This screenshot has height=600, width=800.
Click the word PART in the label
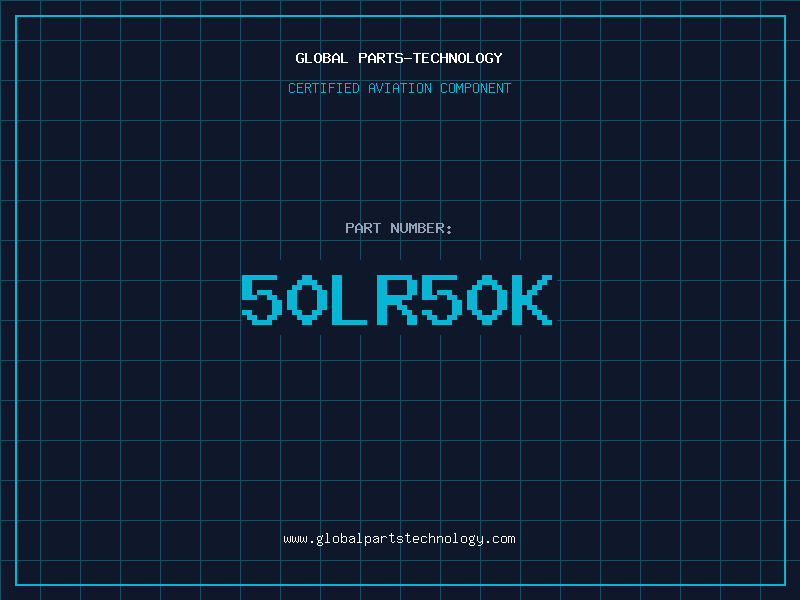tap(363, 228)
